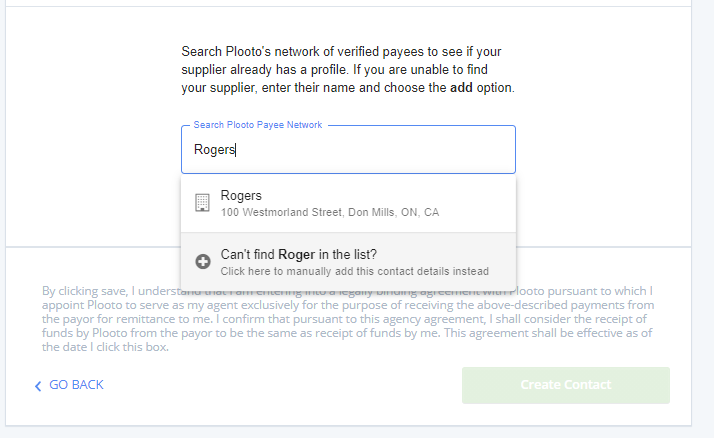Viewport: 714px width, 438px height.
Task: Focus the Search Plooto Payee Network field
Action: click(348, 150)
